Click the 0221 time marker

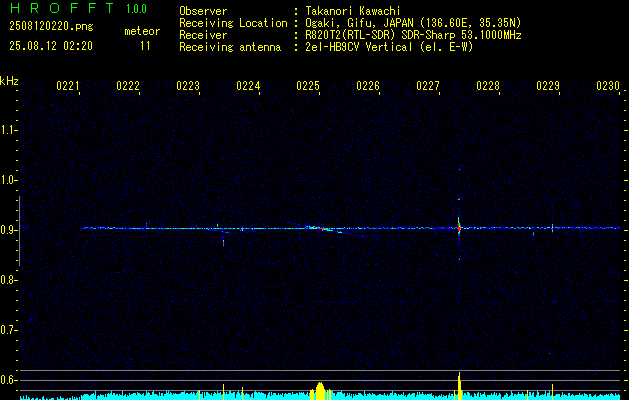click(67, 86)
